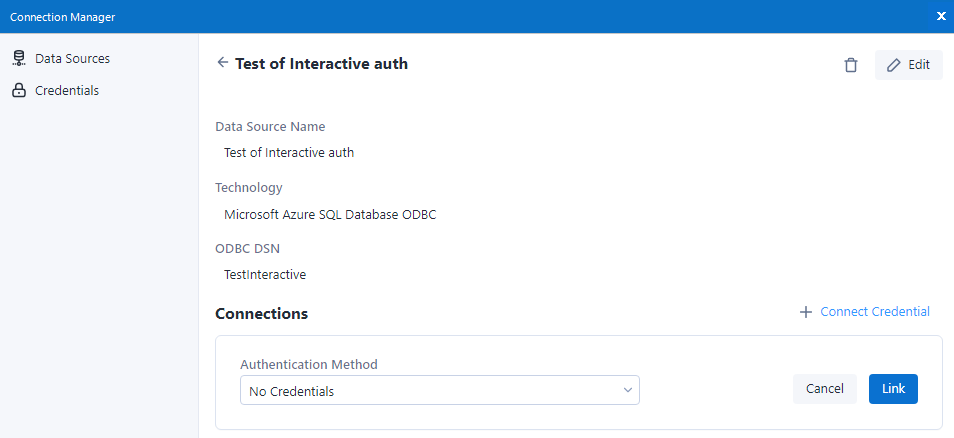Screen dimensions: 954x438
Task: Delete data source with trash icon
Action: 850,65
